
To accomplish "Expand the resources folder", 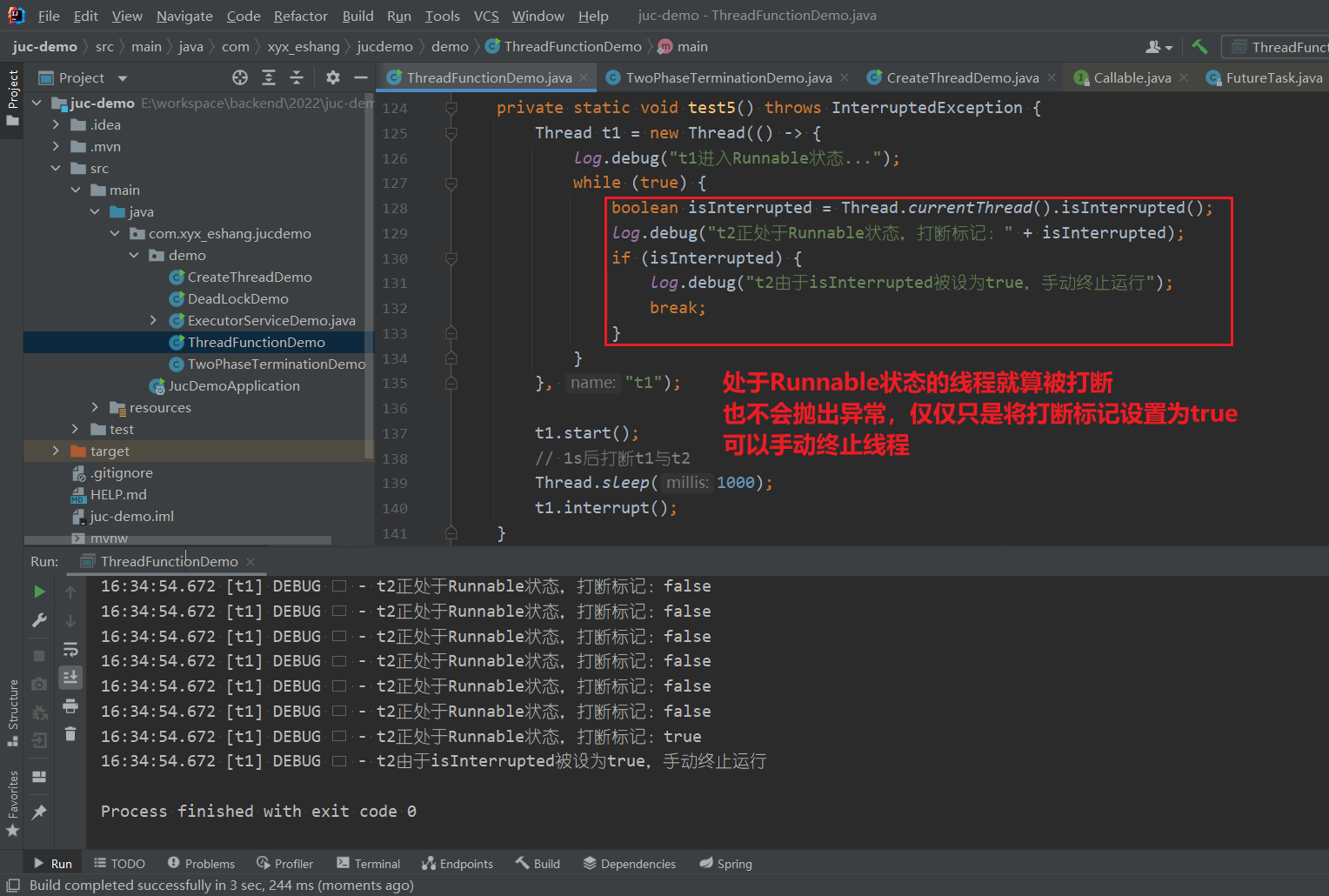I will click(95, 407).
